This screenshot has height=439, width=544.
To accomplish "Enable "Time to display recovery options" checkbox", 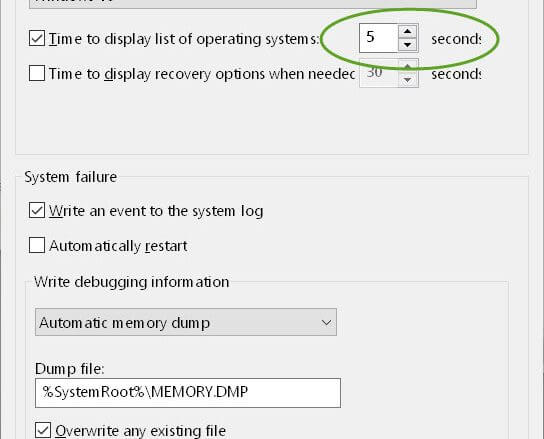I will [x=37, y=73].
